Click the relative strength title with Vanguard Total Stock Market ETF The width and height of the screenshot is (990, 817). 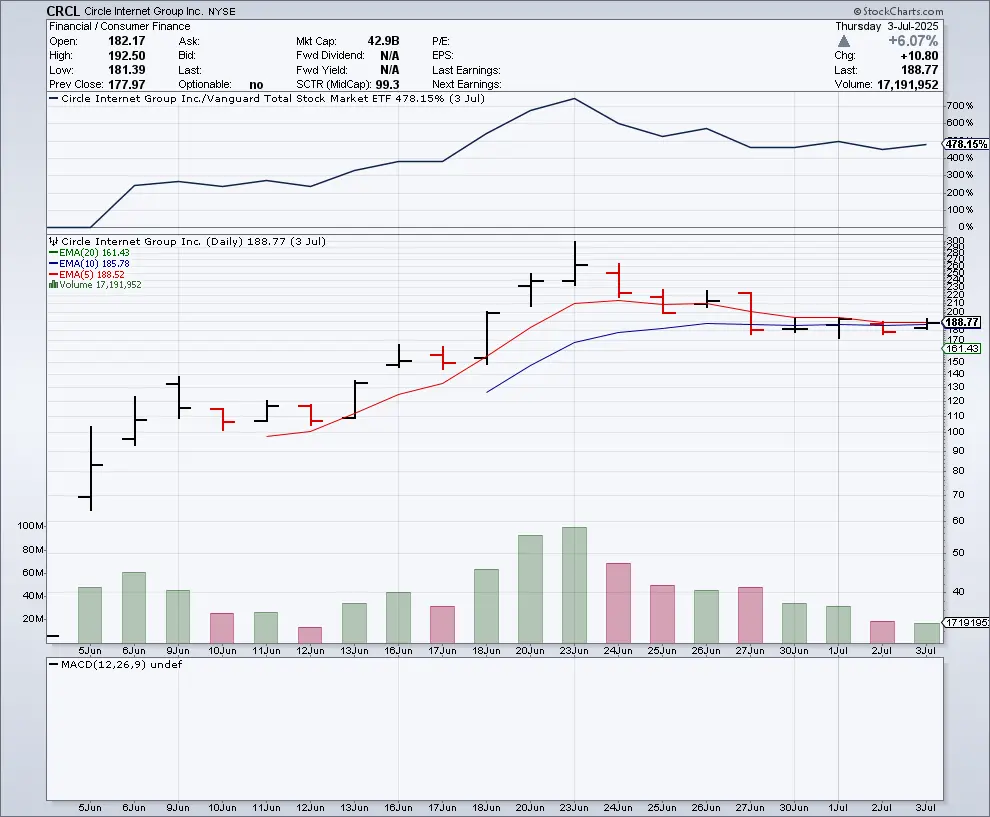click(x=266, y=98)
